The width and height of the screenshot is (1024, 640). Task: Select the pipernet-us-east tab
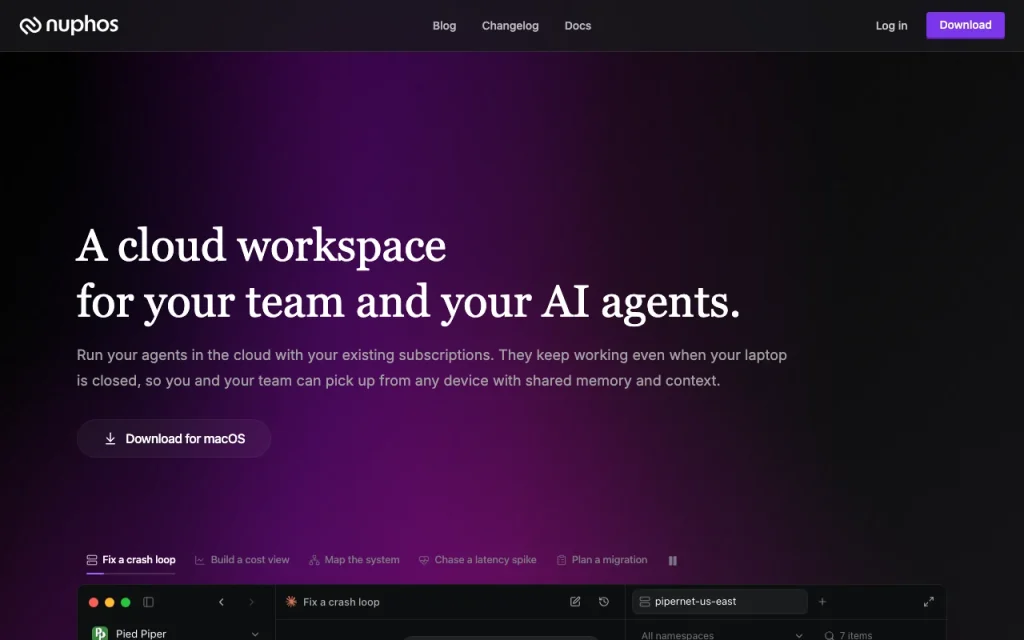720,601
